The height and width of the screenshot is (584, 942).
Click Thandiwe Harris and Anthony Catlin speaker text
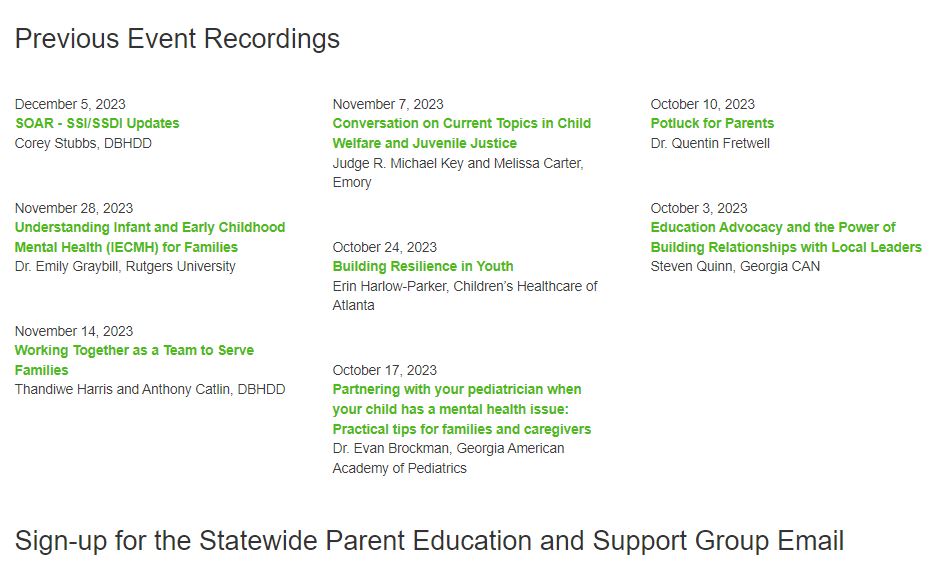click(150, 389)
